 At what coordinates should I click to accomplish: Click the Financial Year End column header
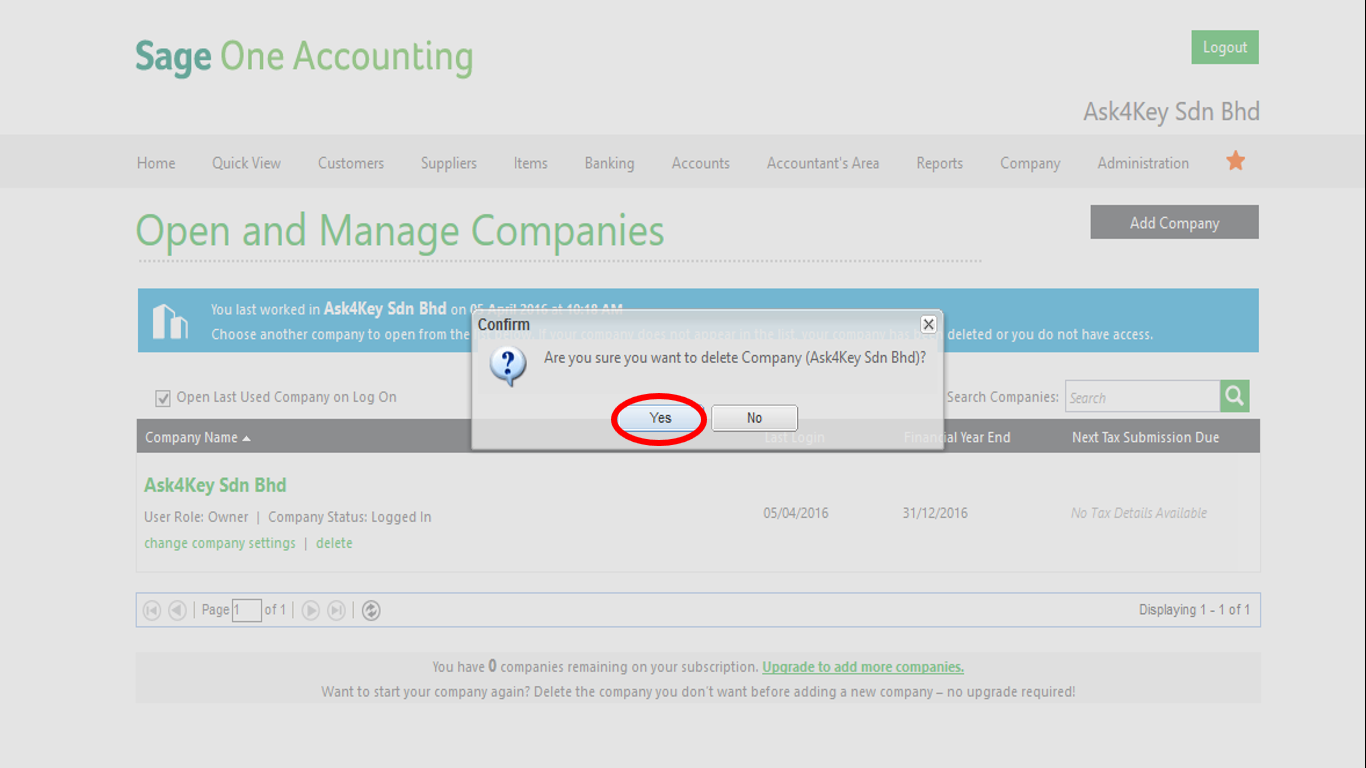tap(957, 437)
